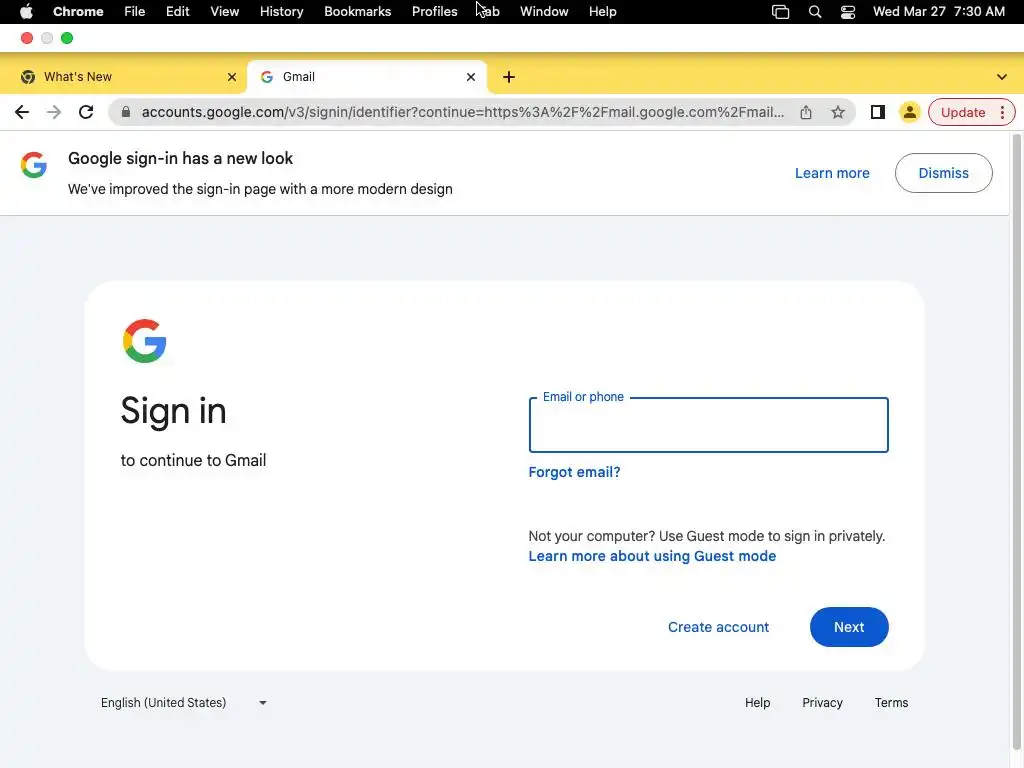Open the History menu
This screenshot has width=1024, height=768.
pyautogui.click(x=281, y=11)
